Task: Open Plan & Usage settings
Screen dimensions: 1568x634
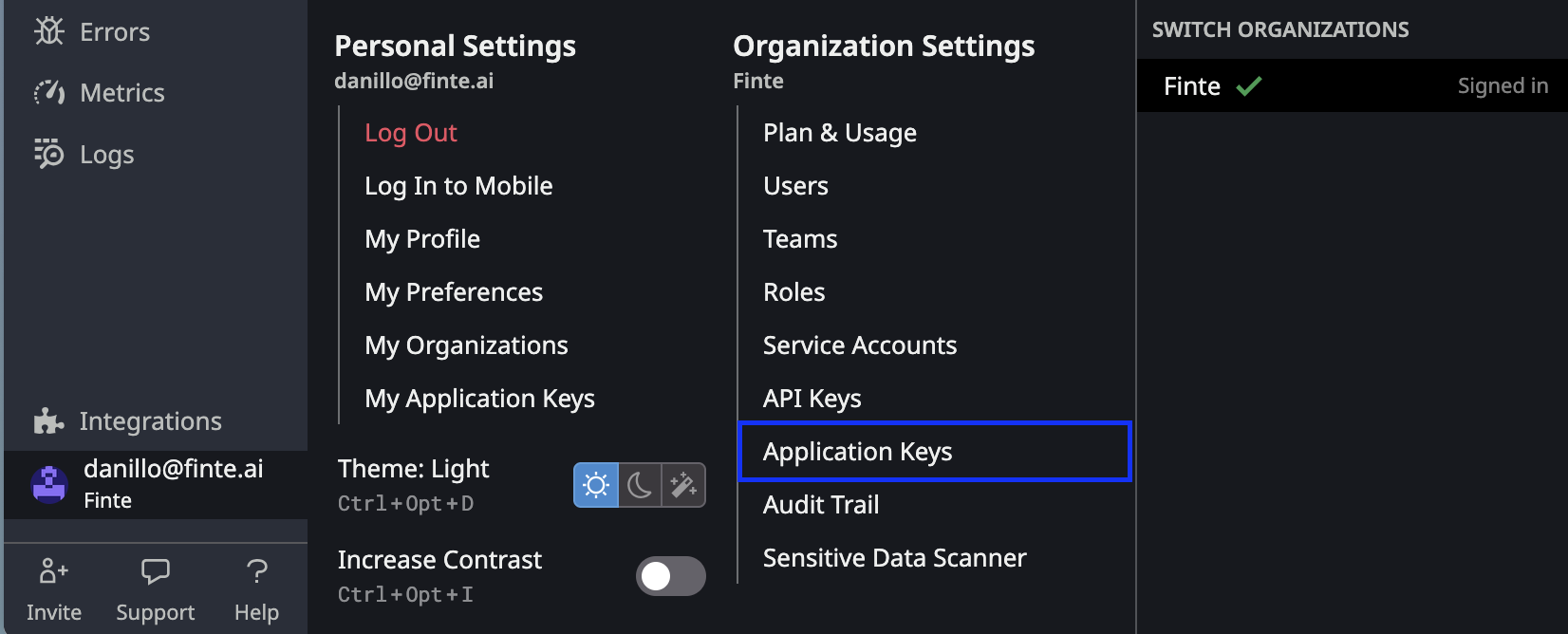Action: coord(840,133)
